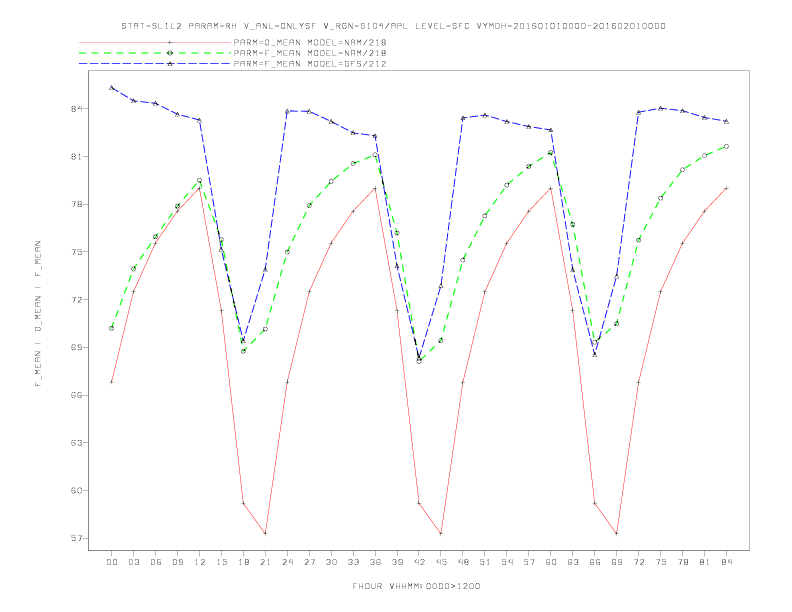Viewport: 792px width, 612px height.
Task: Click x-axis tick label 63
Action: [x=573, y=562]
